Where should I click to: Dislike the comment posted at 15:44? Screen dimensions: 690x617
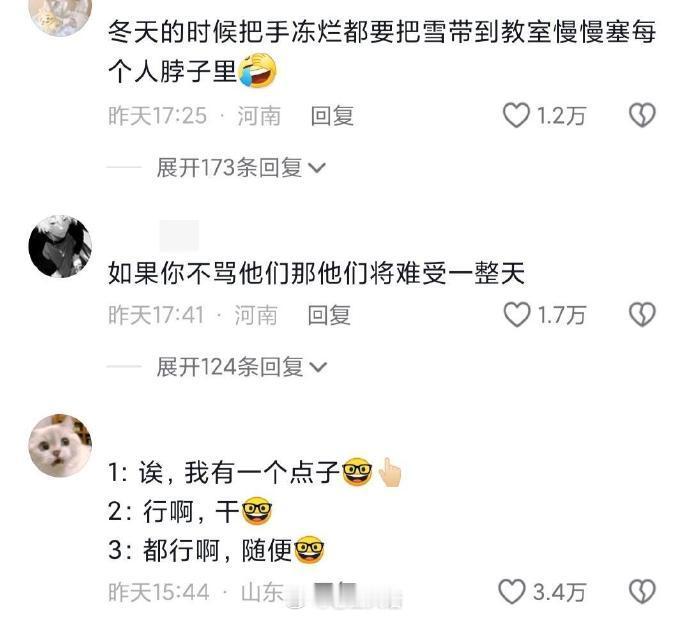642,591
